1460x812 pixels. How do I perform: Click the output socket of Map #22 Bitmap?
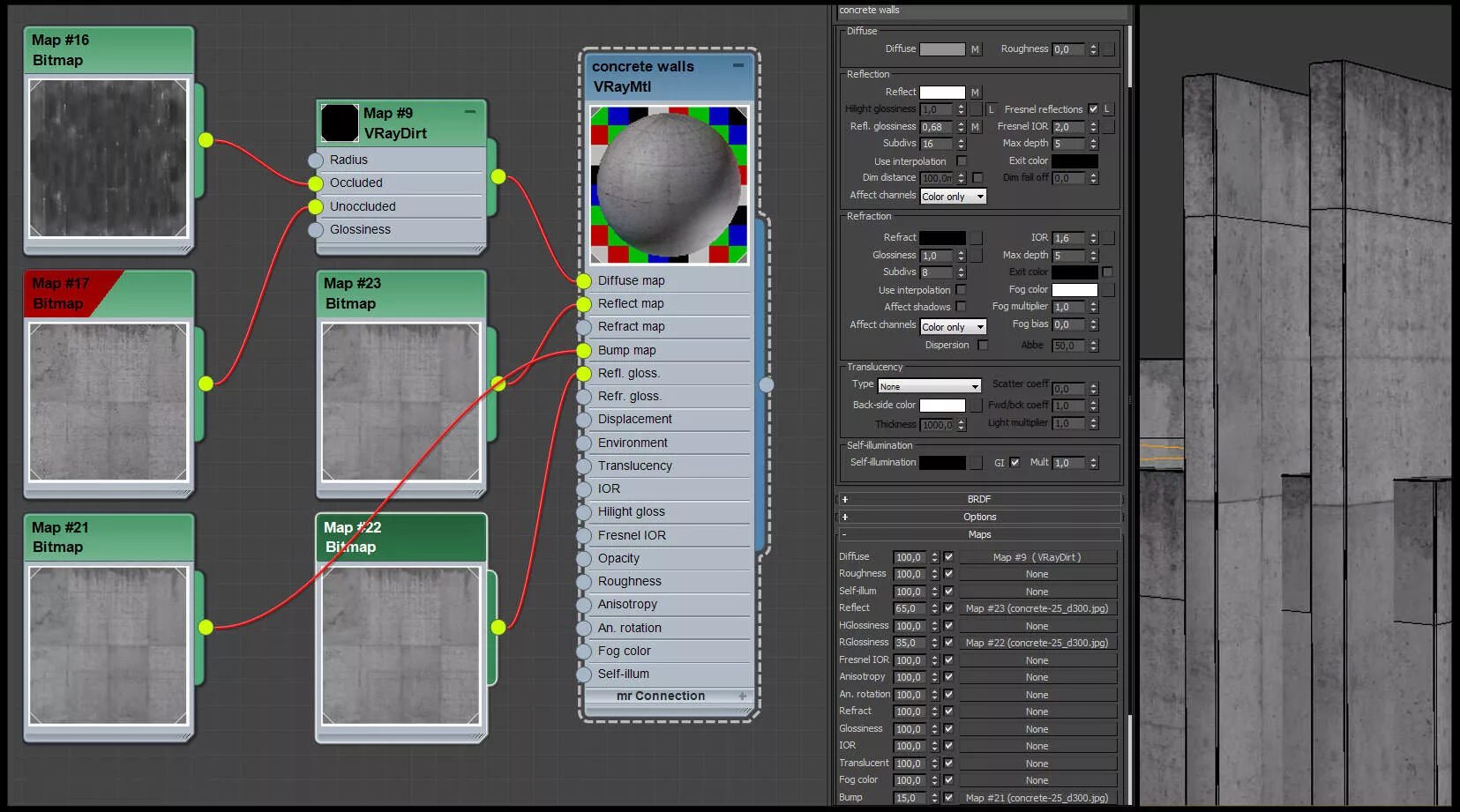(498, 627)
